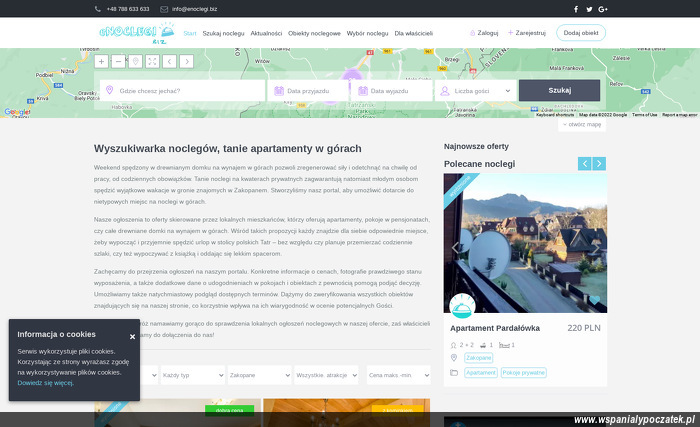
Task: Go to next map item arrow
Action: [x=187, y=61]
